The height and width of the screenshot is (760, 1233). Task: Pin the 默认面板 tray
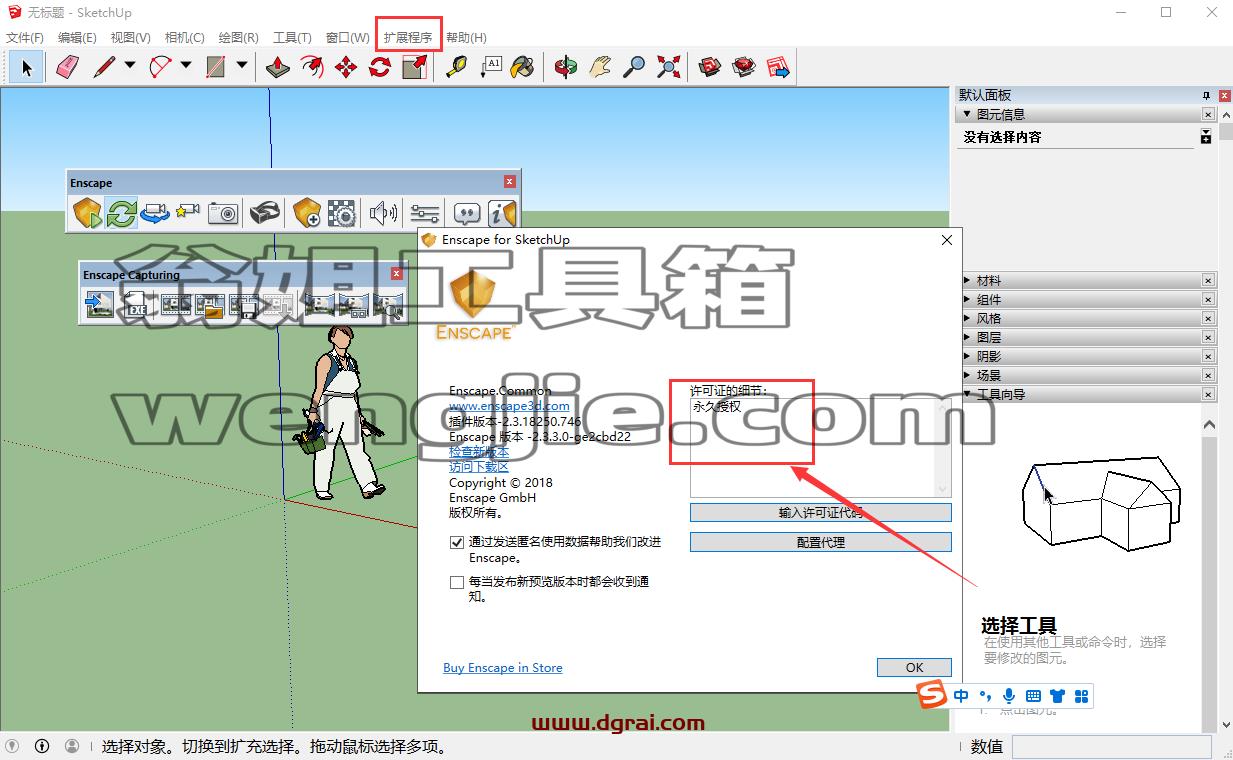click(1207, 95)
